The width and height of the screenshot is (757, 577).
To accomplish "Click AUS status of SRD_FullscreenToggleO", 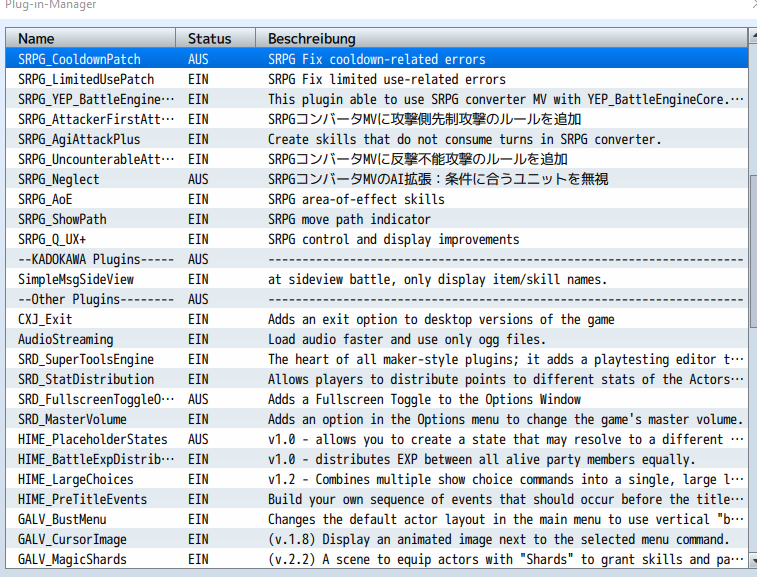I will 198,400.
